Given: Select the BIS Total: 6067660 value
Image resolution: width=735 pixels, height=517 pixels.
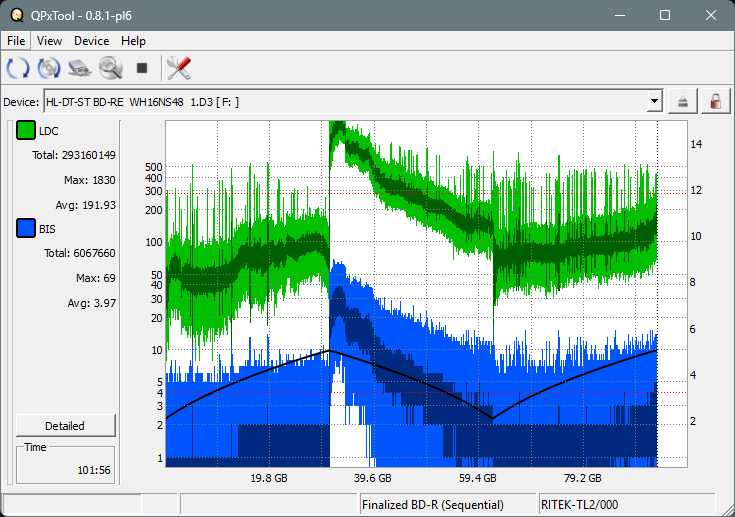Looking at the screenshot, I should [80, 253].
